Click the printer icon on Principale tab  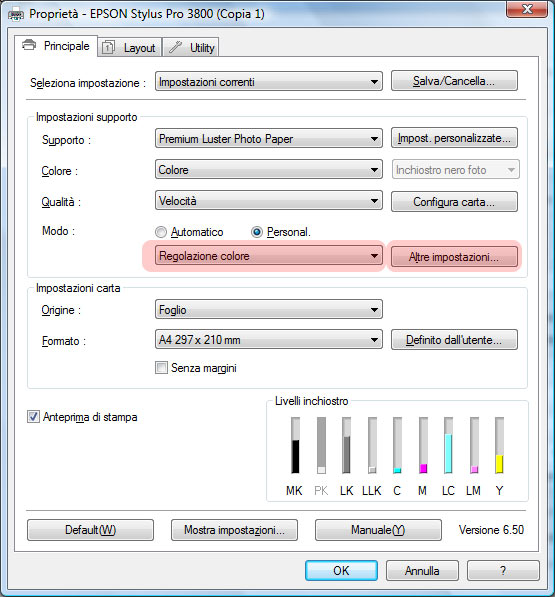click(29, 45)
